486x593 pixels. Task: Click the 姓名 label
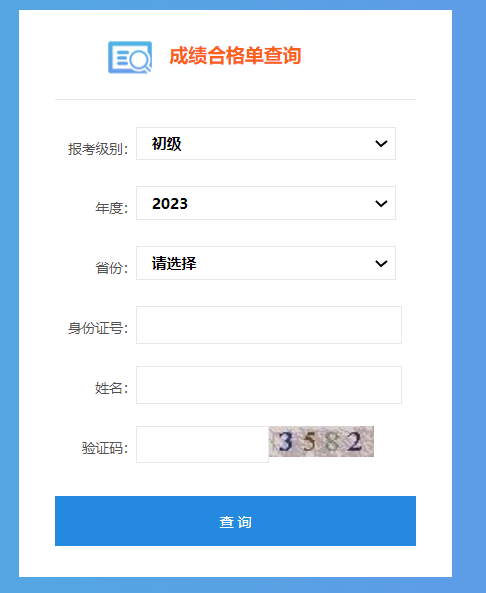112,388
